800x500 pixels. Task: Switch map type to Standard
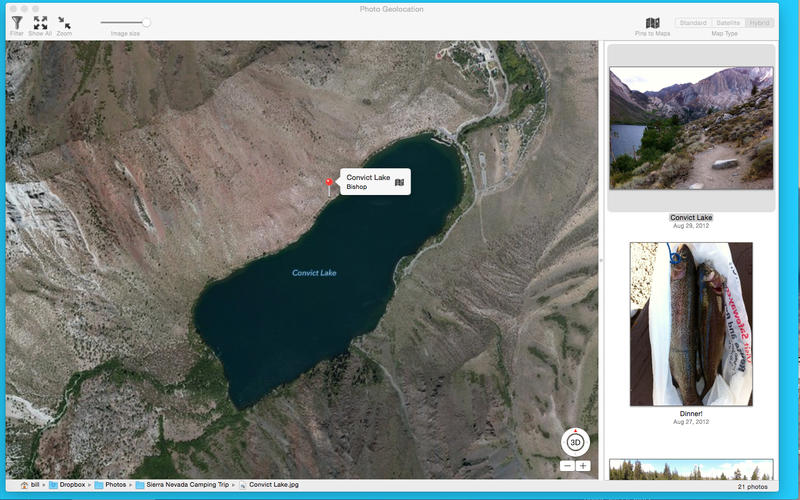click(x=692, y=23)
